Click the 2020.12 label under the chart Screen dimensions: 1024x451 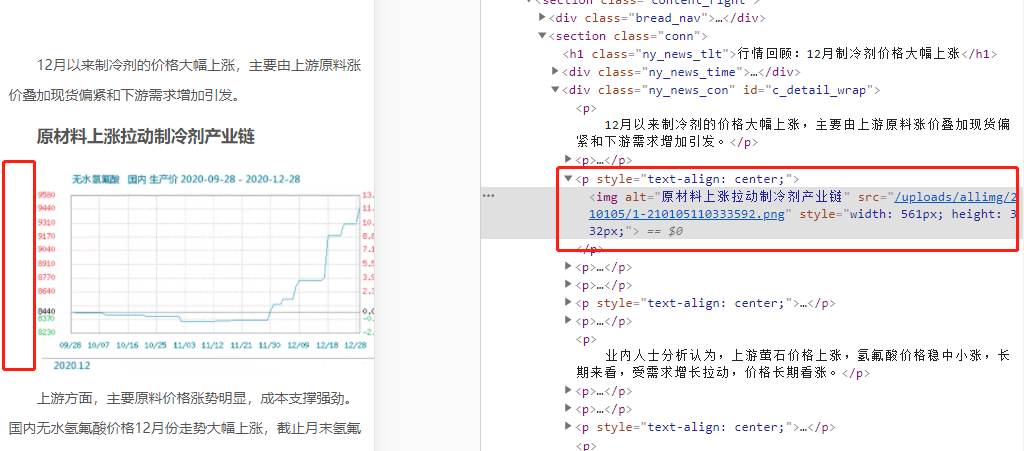(72, 366)
